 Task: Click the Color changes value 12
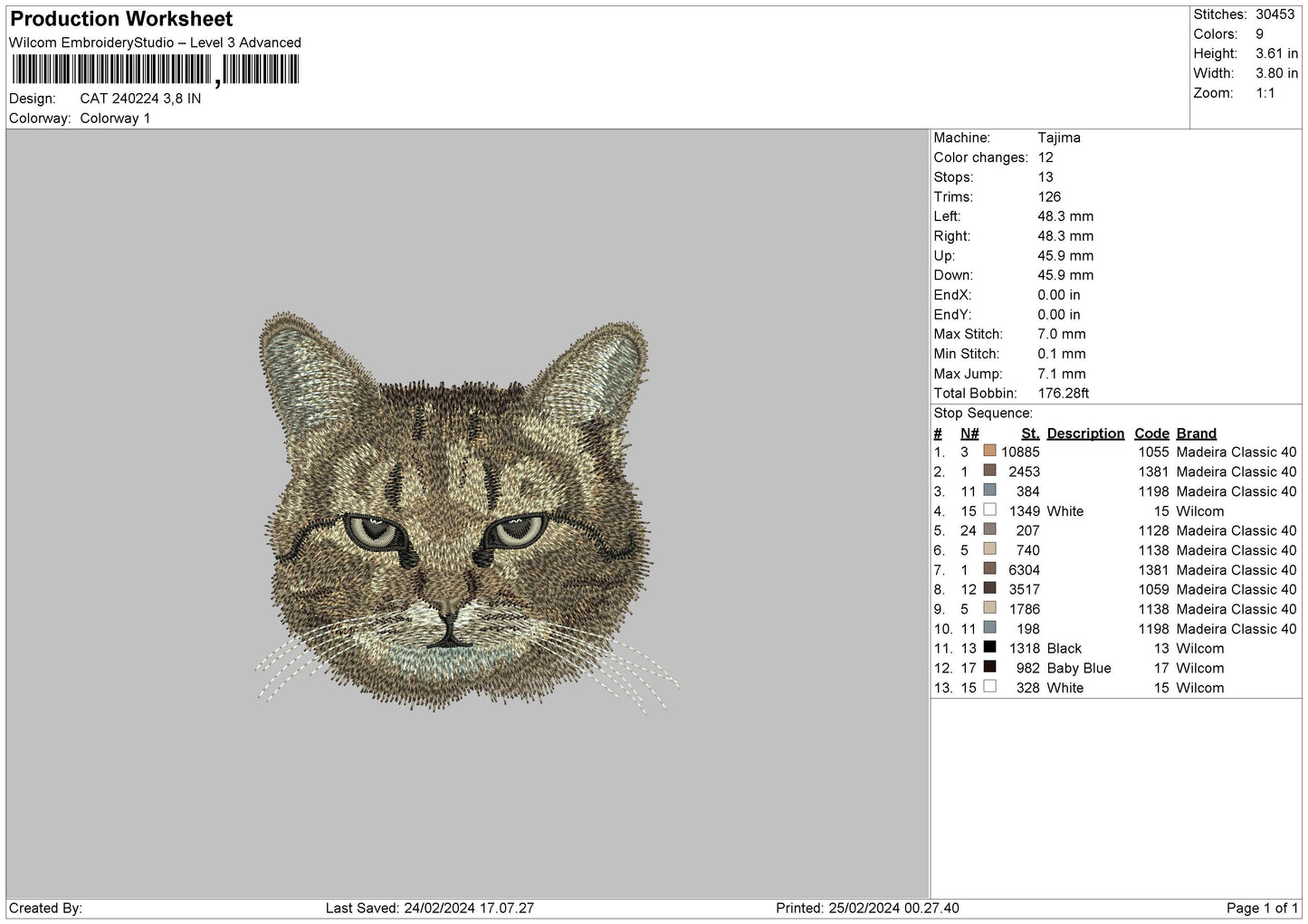1045,157
